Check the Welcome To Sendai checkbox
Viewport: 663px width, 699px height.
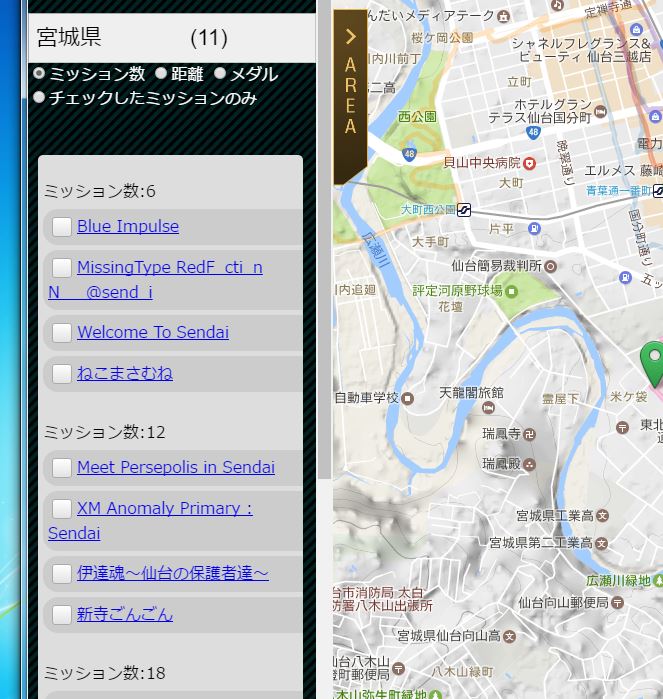pyautogui.click(x=62, y=333)
